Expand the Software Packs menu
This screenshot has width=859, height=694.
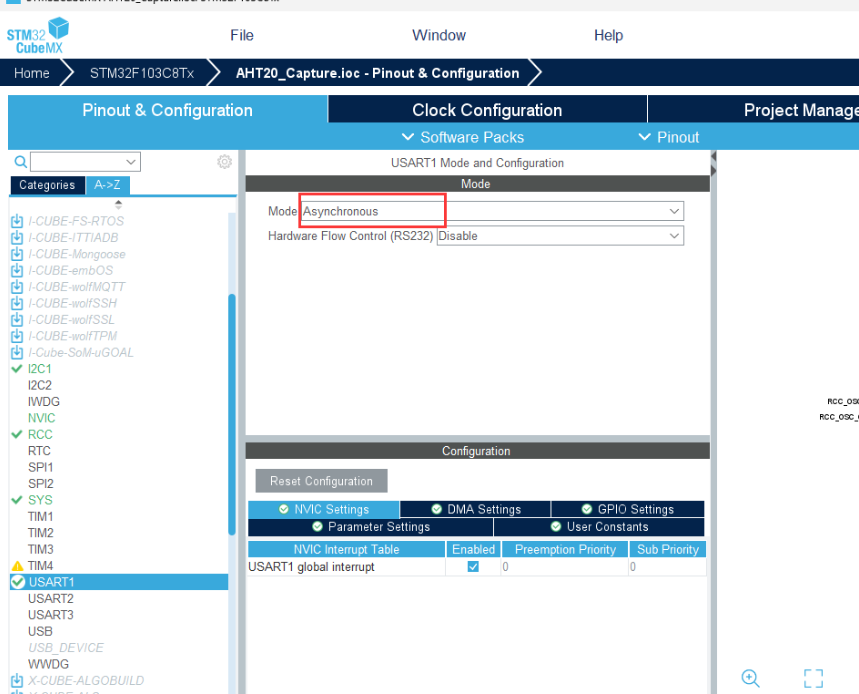pyautogui.click(x=462, y=137)
